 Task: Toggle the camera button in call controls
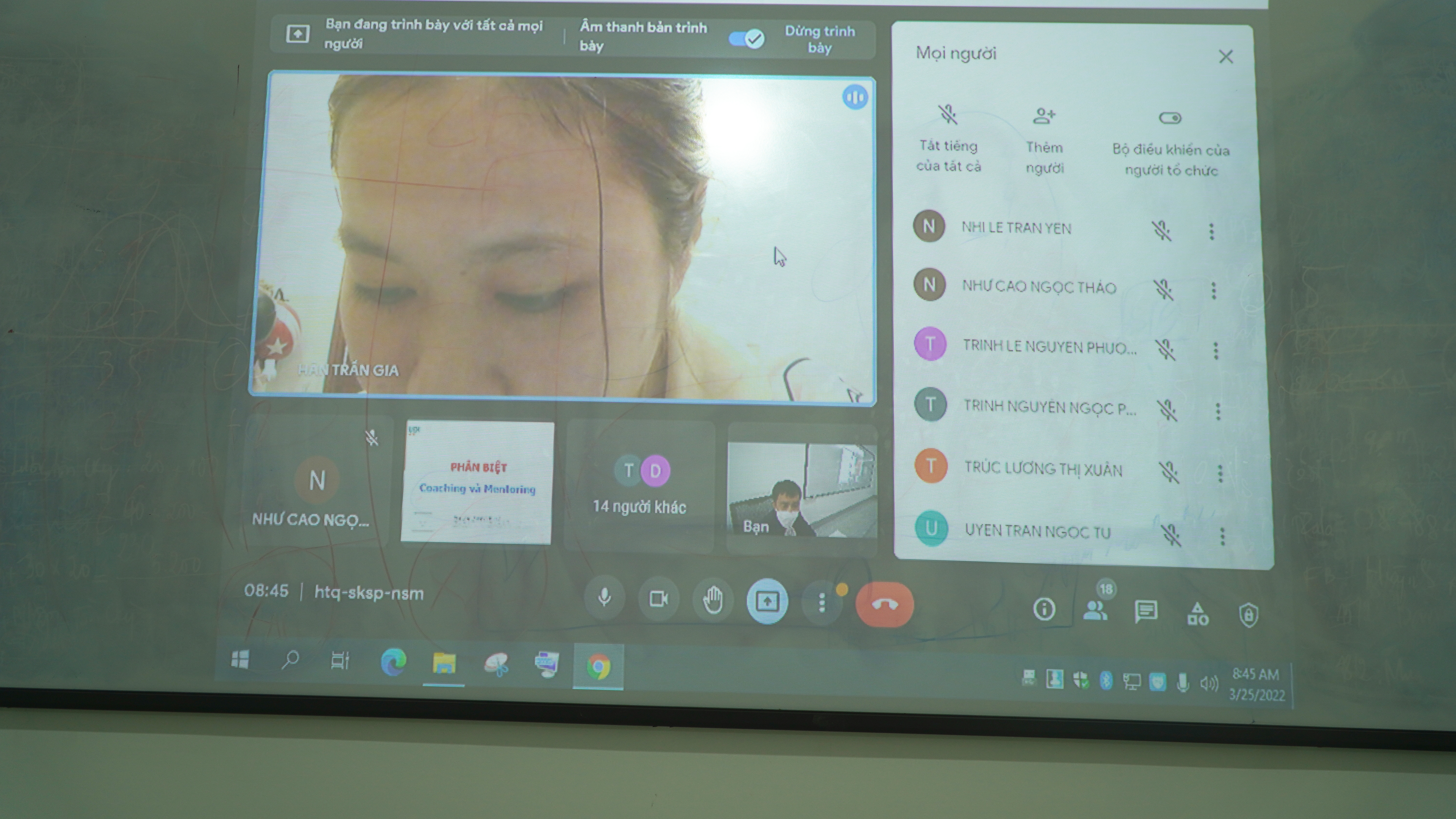(659, 599)
